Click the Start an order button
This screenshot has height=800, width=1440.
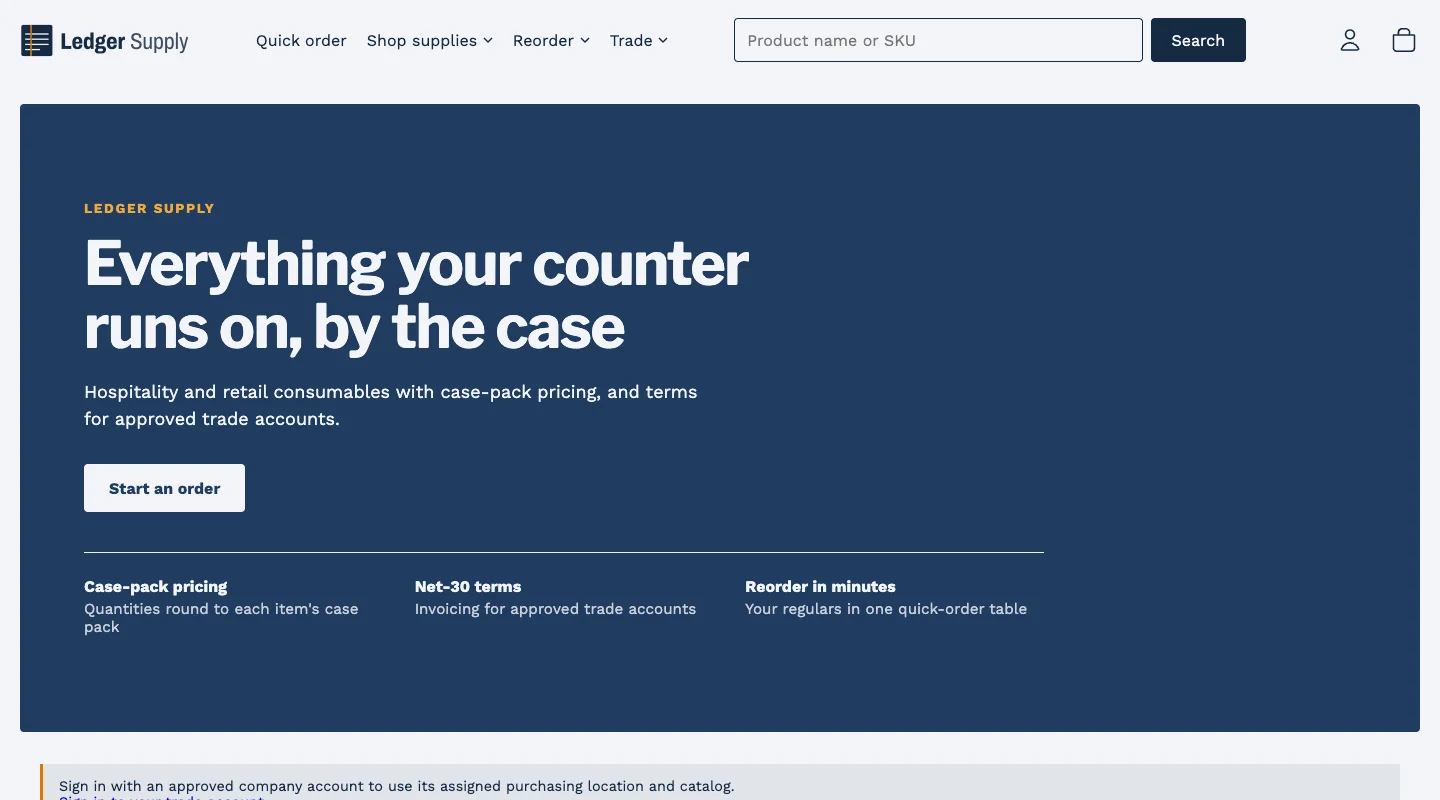click(x=164, y=488)
